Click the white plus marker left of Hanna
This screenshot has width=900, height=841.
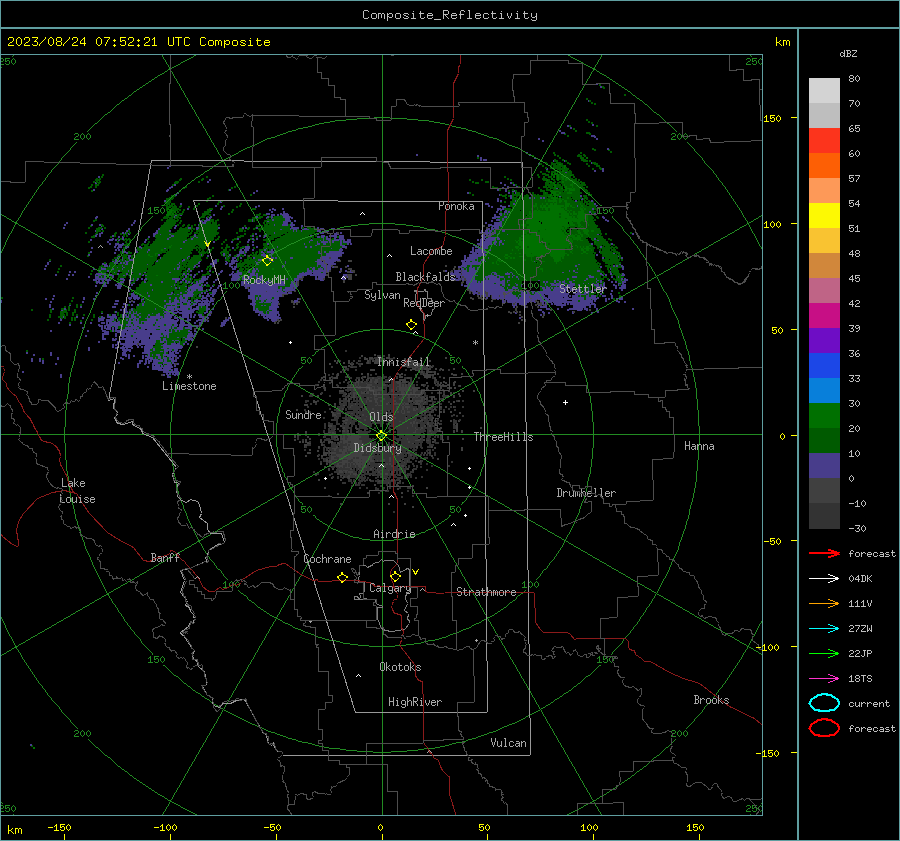[565, 402]
